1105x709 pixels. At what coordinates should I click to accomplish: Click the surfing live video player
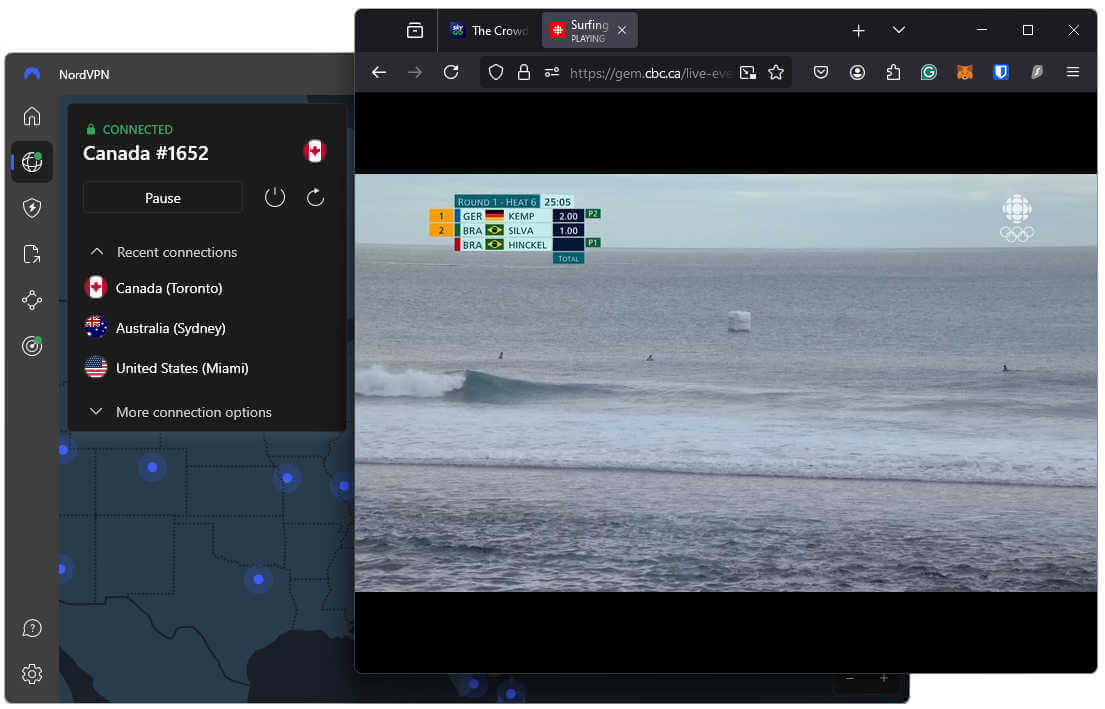pos(726,383)
